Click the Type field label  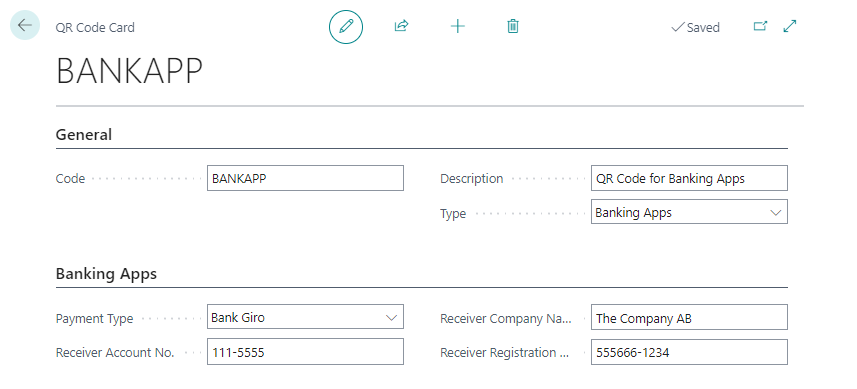point(453,214)
